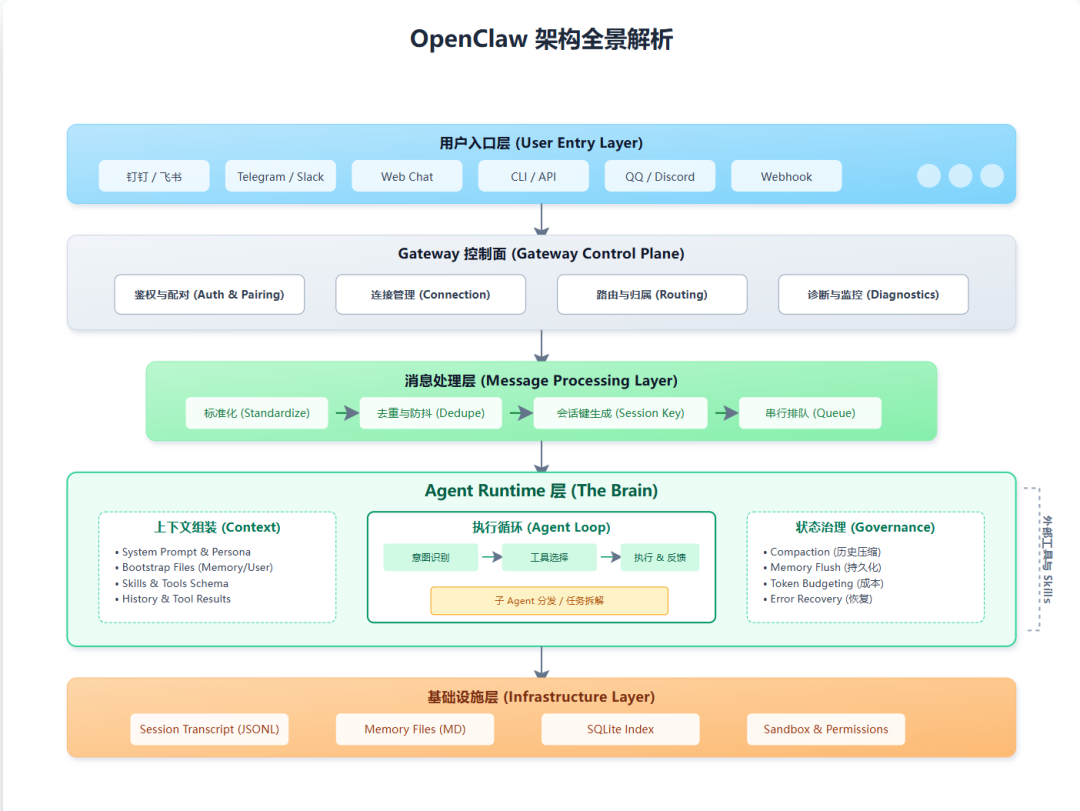Select Sandbox & Permissions in infrastructure layer
The image size is (1080, 811).
[x=826, y=729]
